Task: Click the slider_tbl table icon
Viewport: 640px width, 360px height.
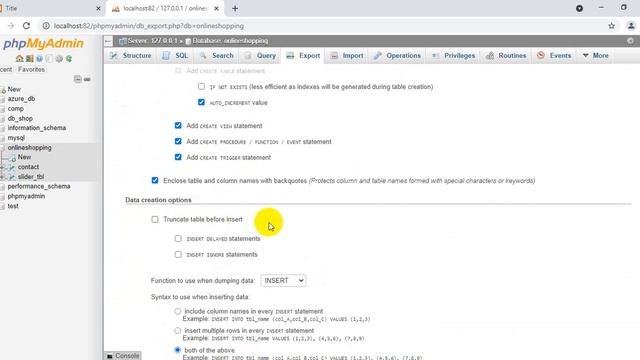Action: click(12, 177)
